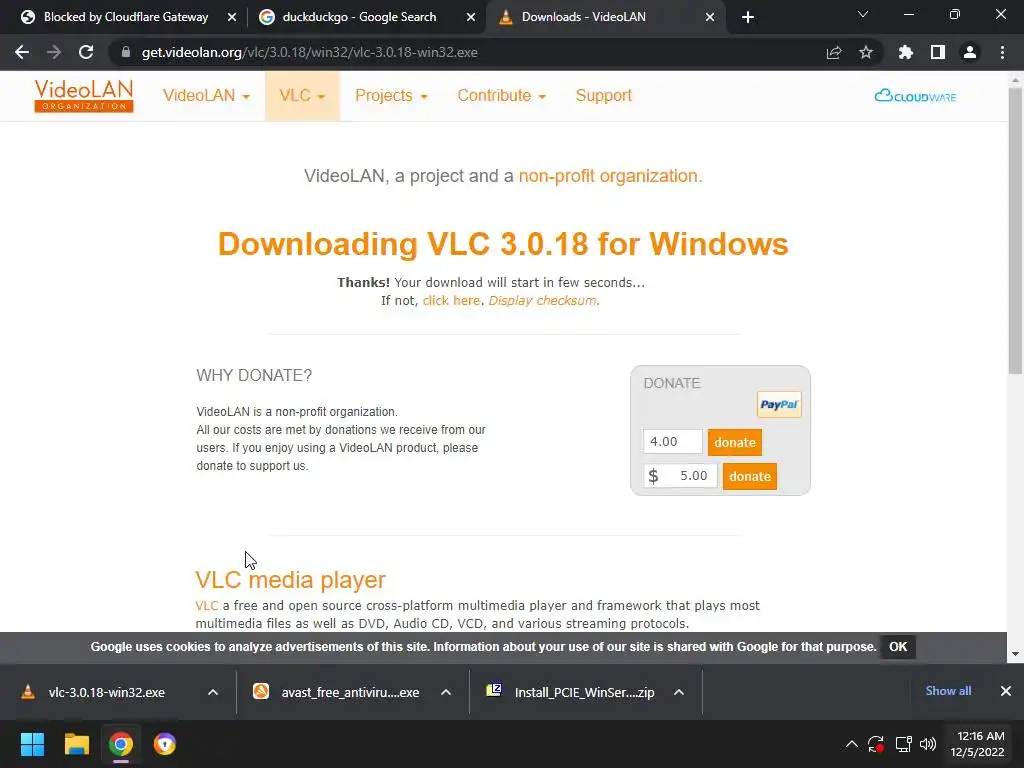The width and height of the screenshot is (1024, 768).
Task: Click the browser forward arrow
Action: coord(54,52)
